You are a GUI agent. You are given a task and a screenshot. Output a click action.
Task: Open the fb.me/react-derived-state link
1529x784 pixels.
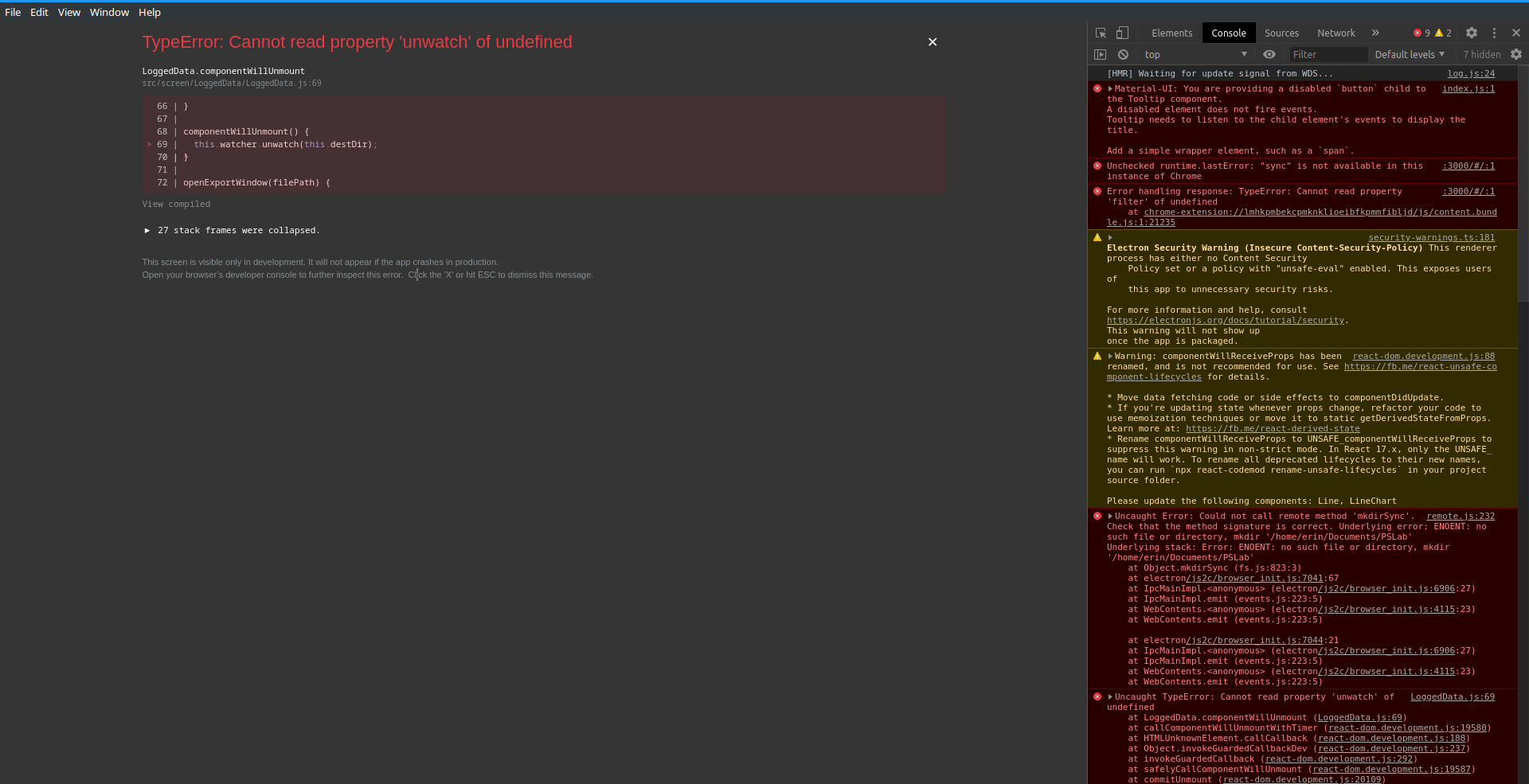[x=1273, y=429]
